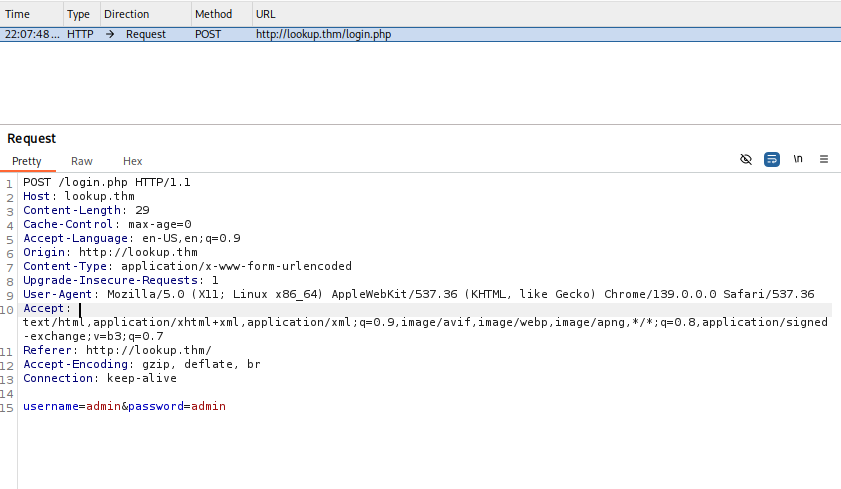Image resolution: width=841 pixels, height=489 pixels.
Task: Switch to the Raw tab
Action: click(x=82, y=161)
